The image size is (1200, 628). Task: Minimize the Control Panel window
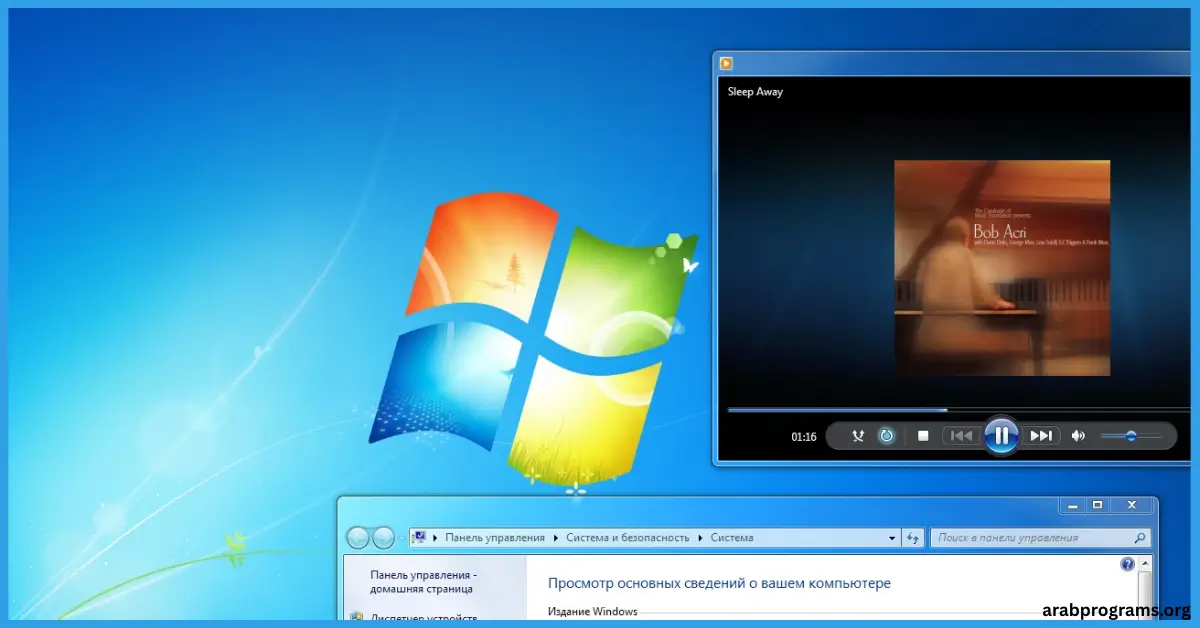pos(1072,505)
